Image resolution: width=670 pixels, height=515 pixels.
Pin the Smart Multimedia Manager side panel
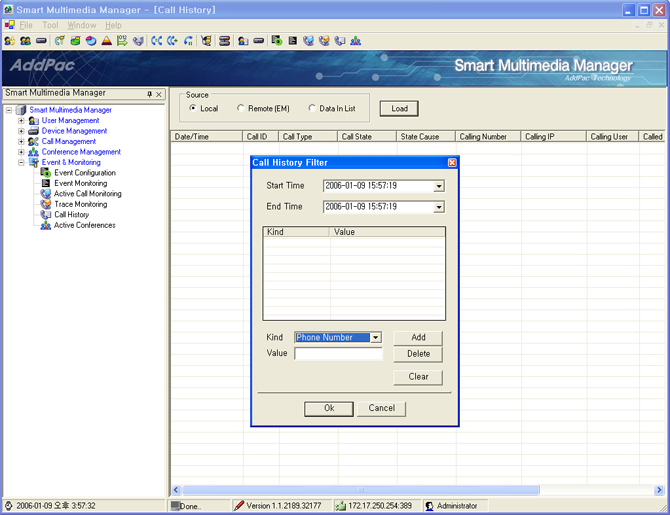(150, 94)
